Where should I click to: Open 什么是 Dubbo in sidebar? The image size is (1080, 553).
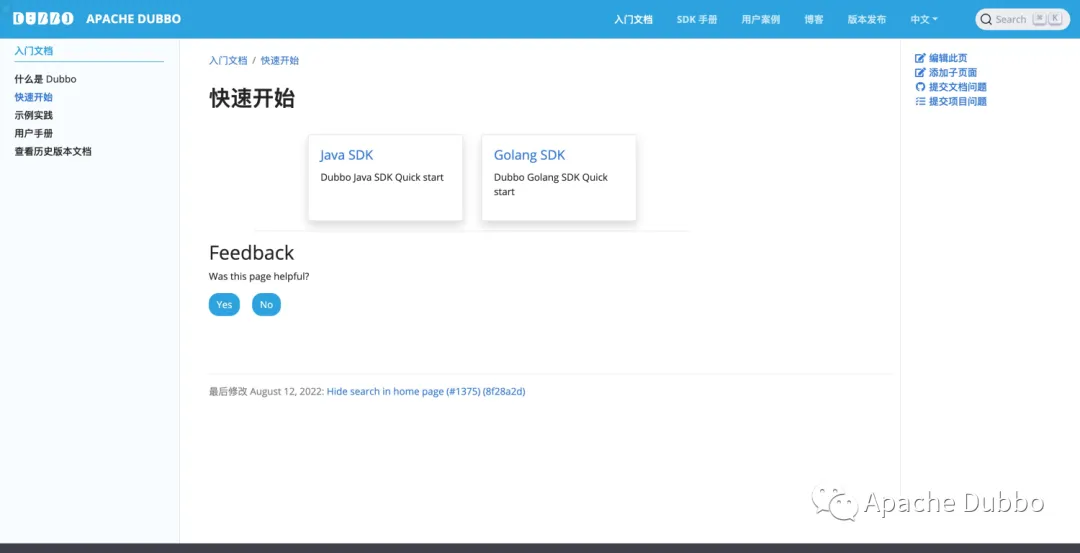tap(45, 79)
